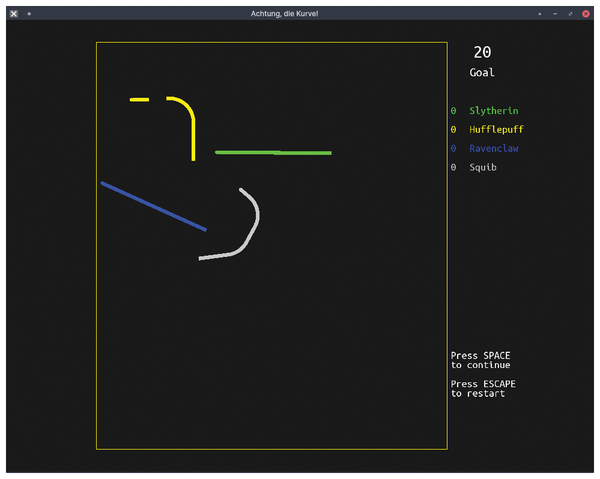Click the goal score number 20
Image resolution: width=600 pixels, height=479 pixels.
[x=482, y=52]
